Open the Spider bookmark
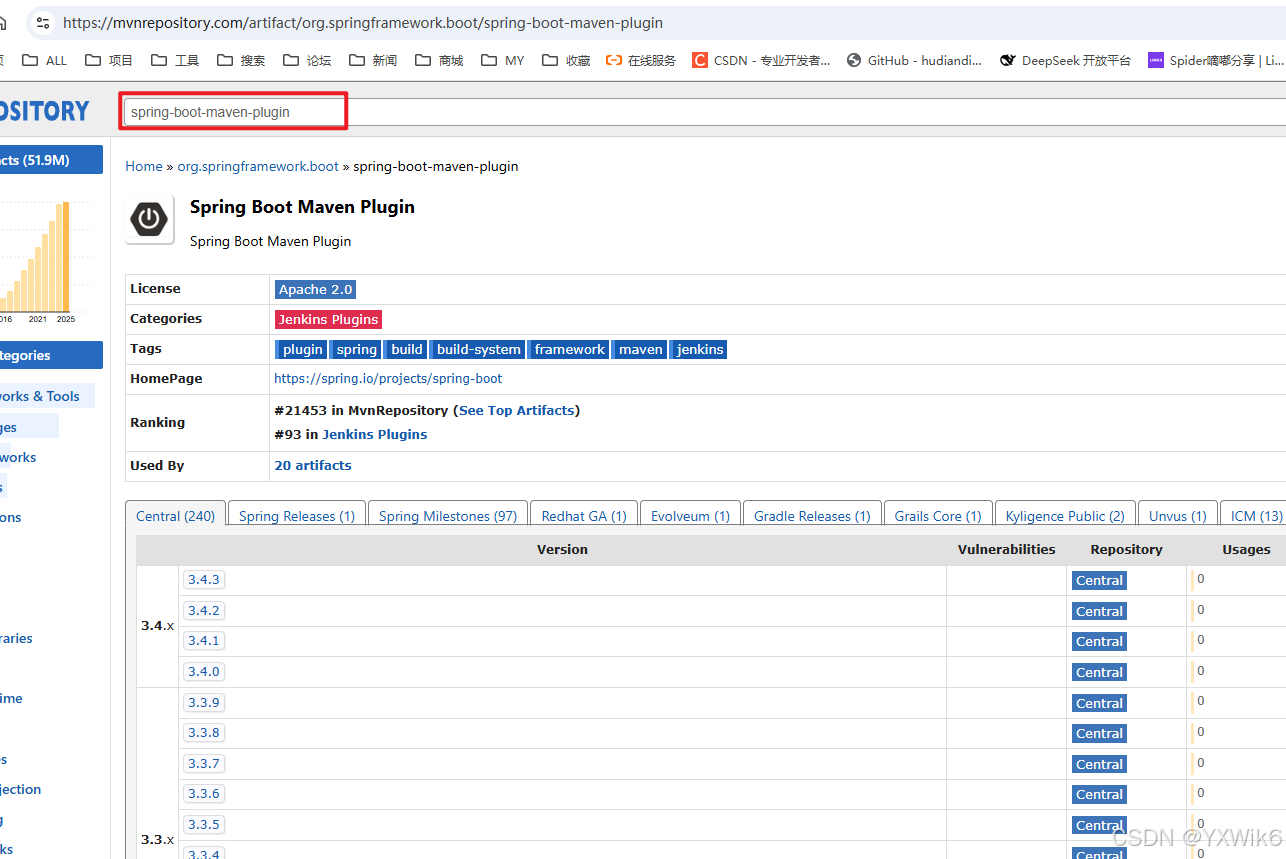Image resolution: width=1286 pixels, height=859 pixels. tap(1216, 60)
